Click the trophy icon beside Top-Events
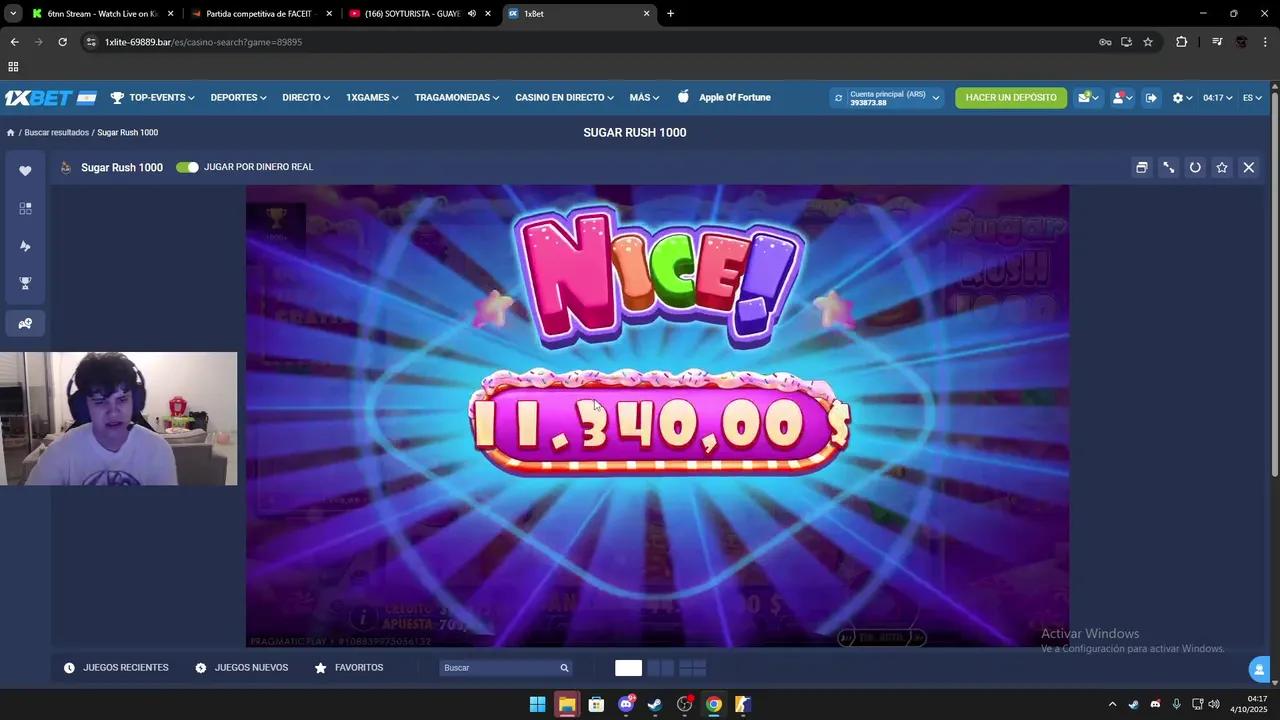Screen dimensions: 1280x720 tap(117, 98)
